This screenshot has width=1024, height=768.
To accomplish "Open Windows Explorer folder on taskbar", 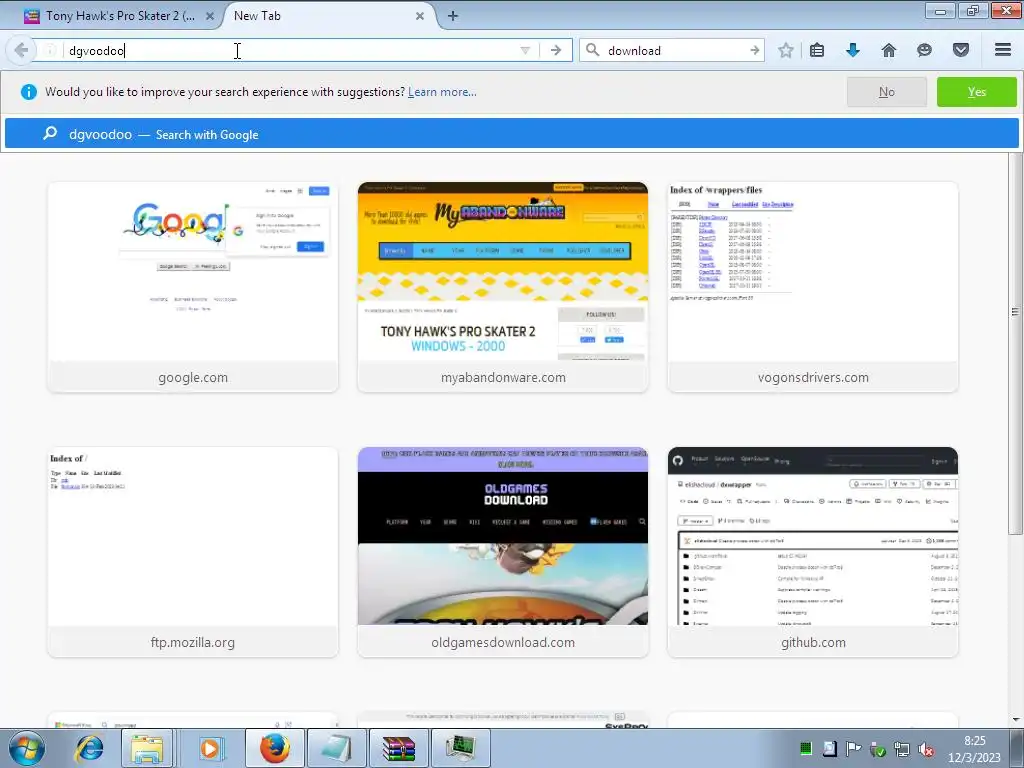I will [x=147, y=748].
